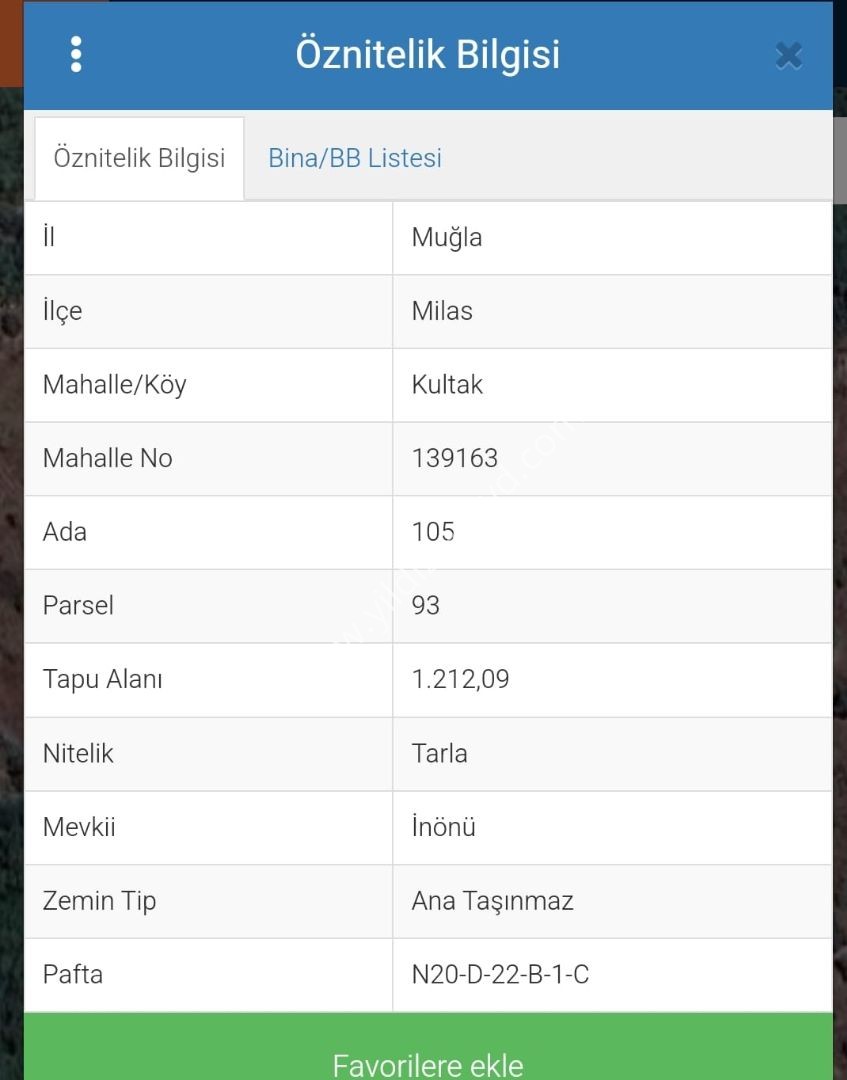
Task: Select the Ada value 105
Action: coord(433,532)
